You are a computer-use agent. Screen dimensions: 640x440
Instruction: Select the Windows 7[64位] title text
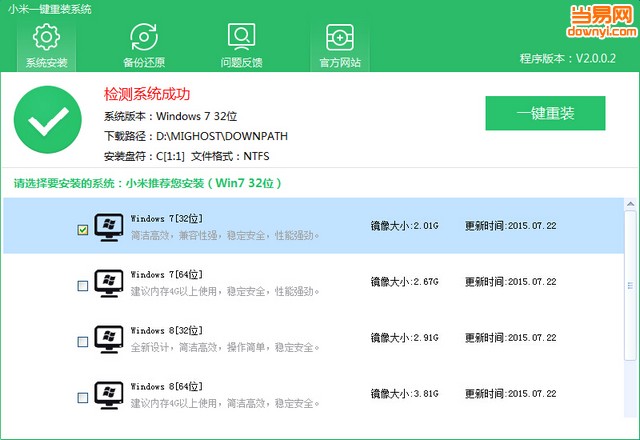pyautogui.click(x=166, y=274)
